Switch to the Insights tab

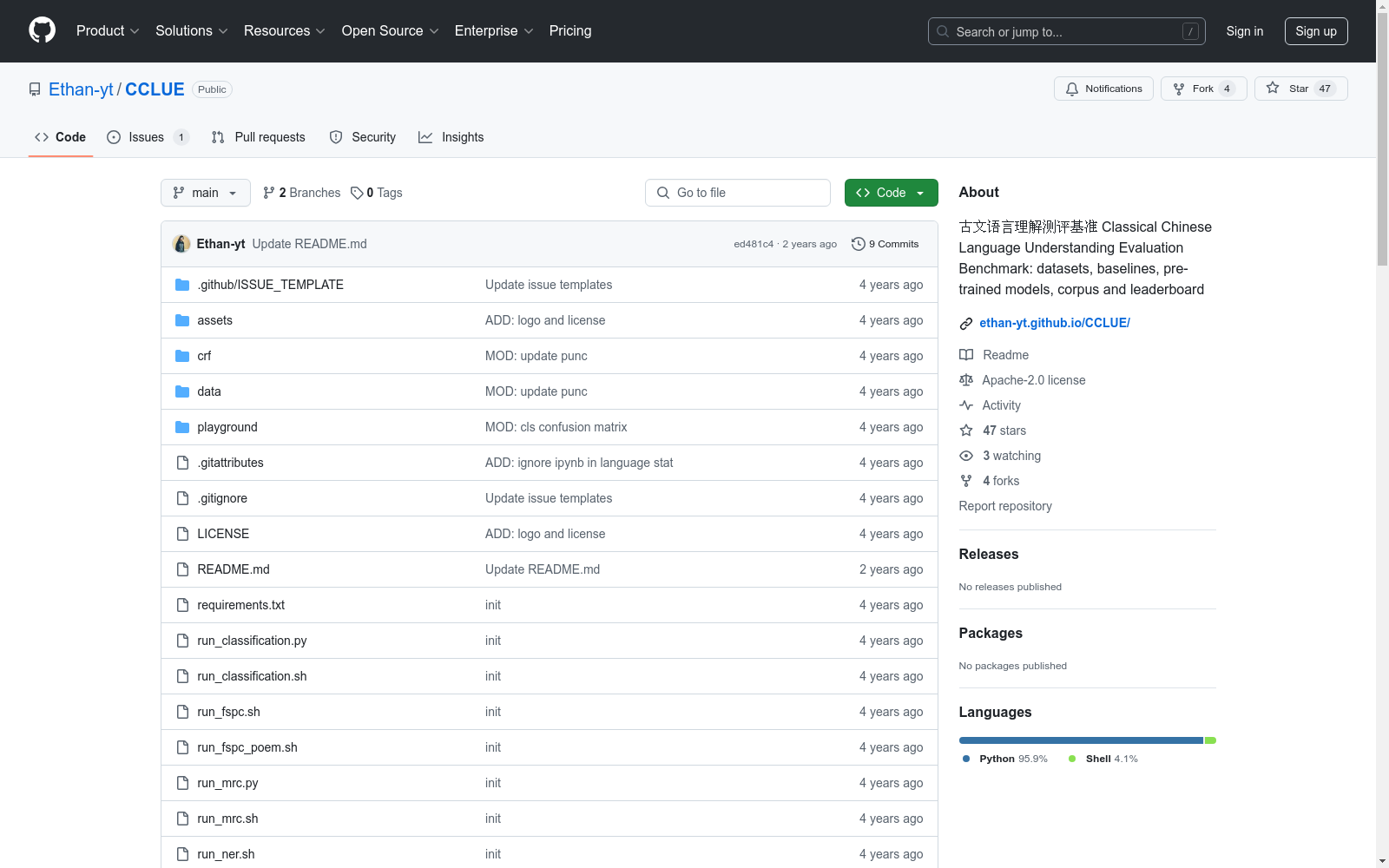(451, 137)
